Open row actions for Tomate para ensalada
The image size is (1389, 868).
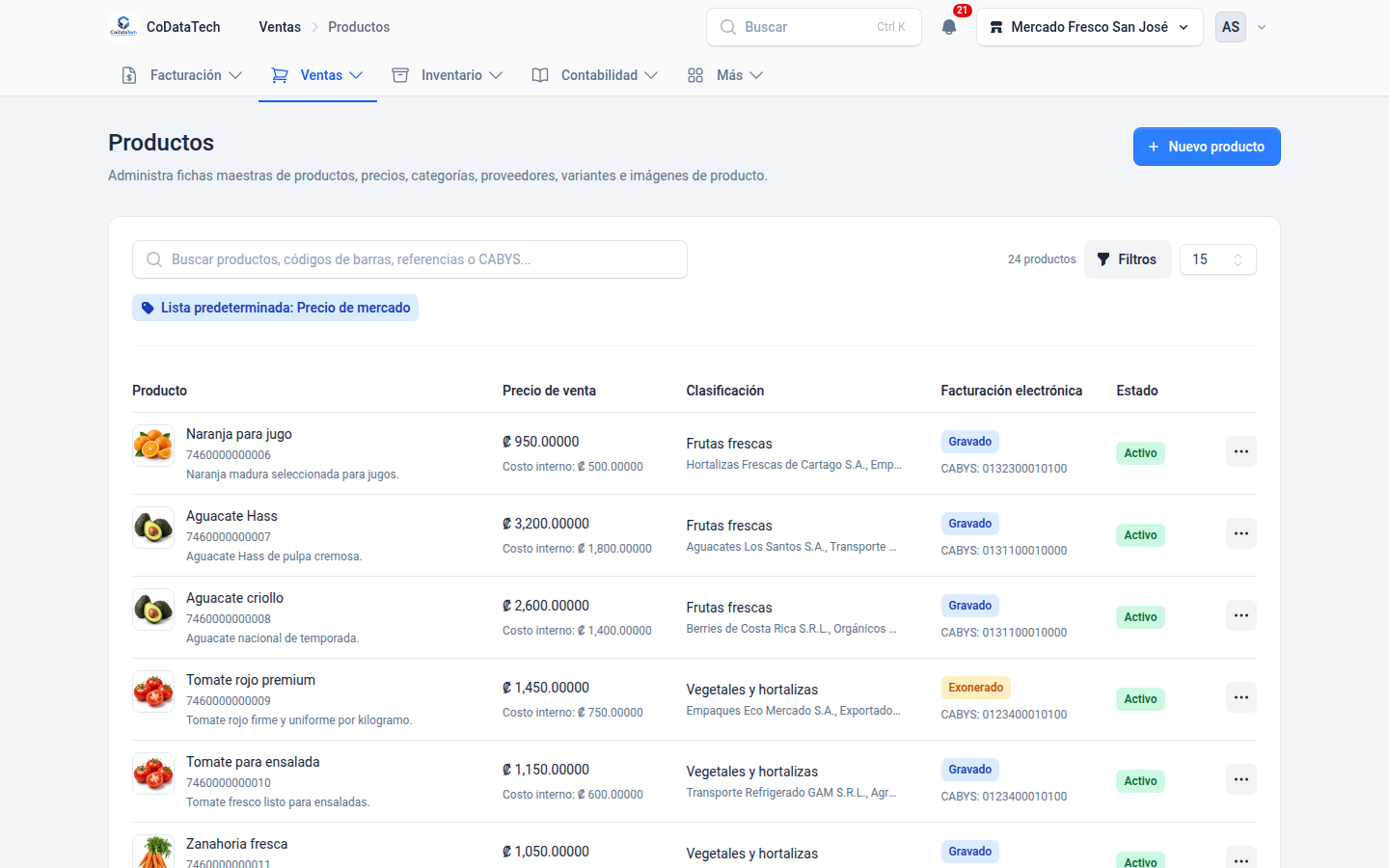(1241, 779)
